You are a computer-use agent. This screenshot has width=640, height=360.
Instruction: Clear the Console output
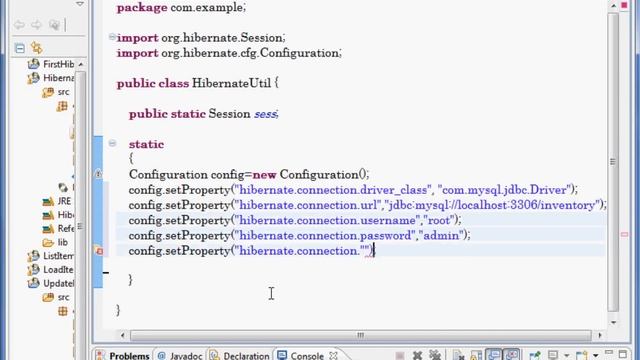459,356
